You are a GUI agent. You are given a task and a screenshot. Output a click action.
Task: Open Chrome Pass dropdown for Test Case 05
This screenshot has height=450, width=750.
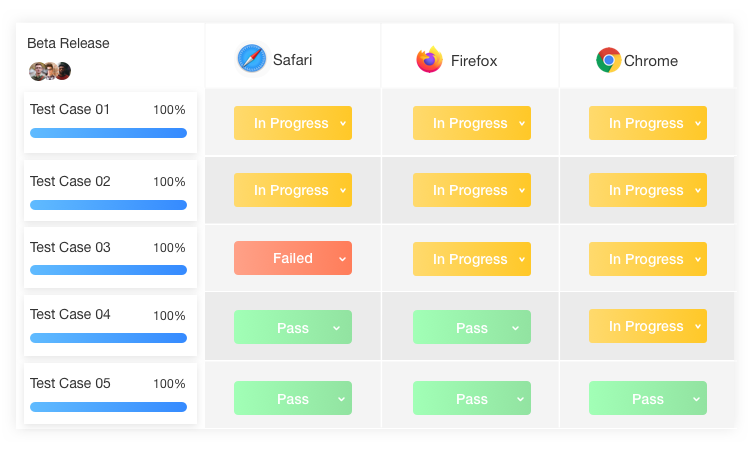pyautogui.click(x=648, y=398)
